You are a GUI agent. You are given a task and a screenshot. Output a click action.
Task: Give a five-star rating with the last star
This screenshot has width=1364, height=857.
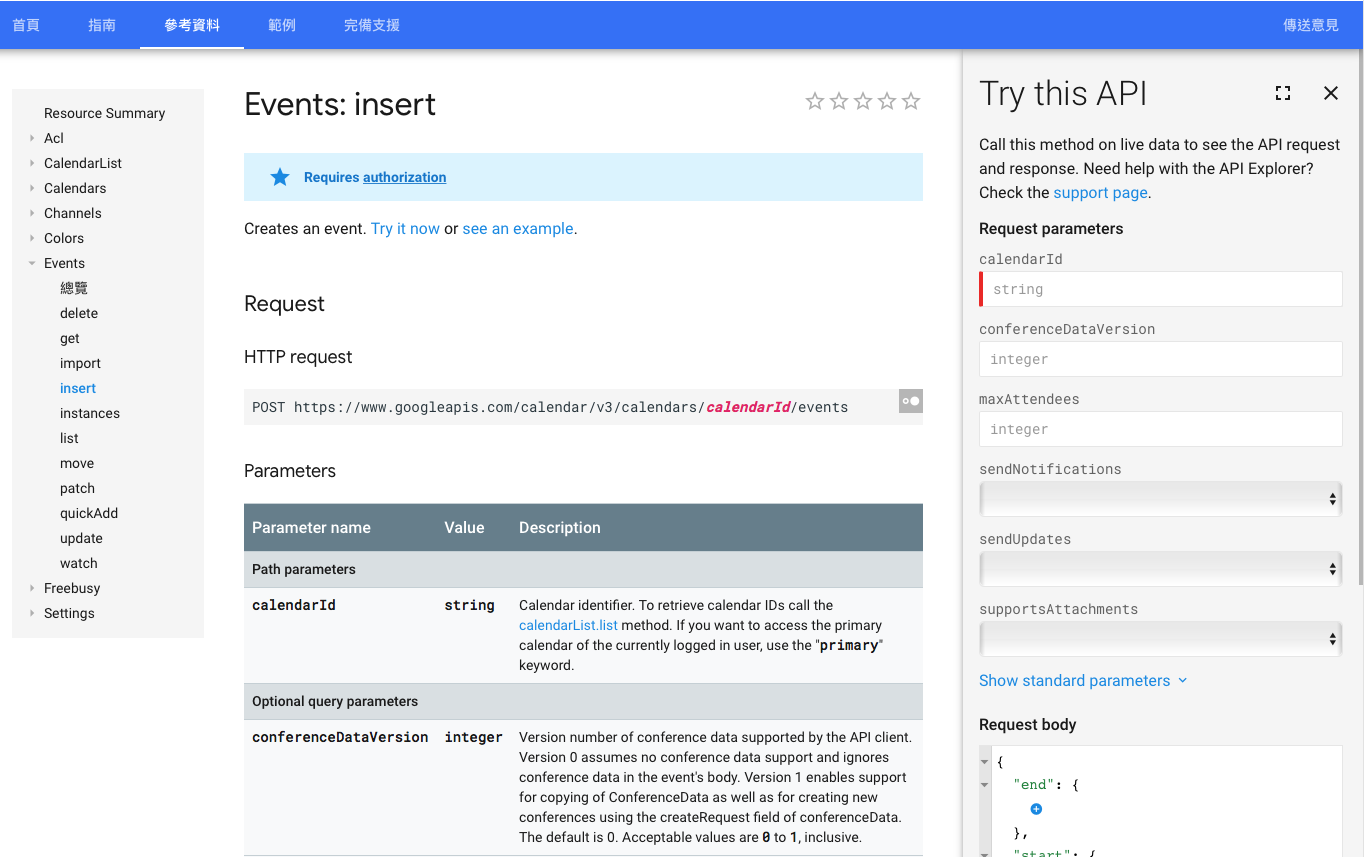(x=911, y=101)
